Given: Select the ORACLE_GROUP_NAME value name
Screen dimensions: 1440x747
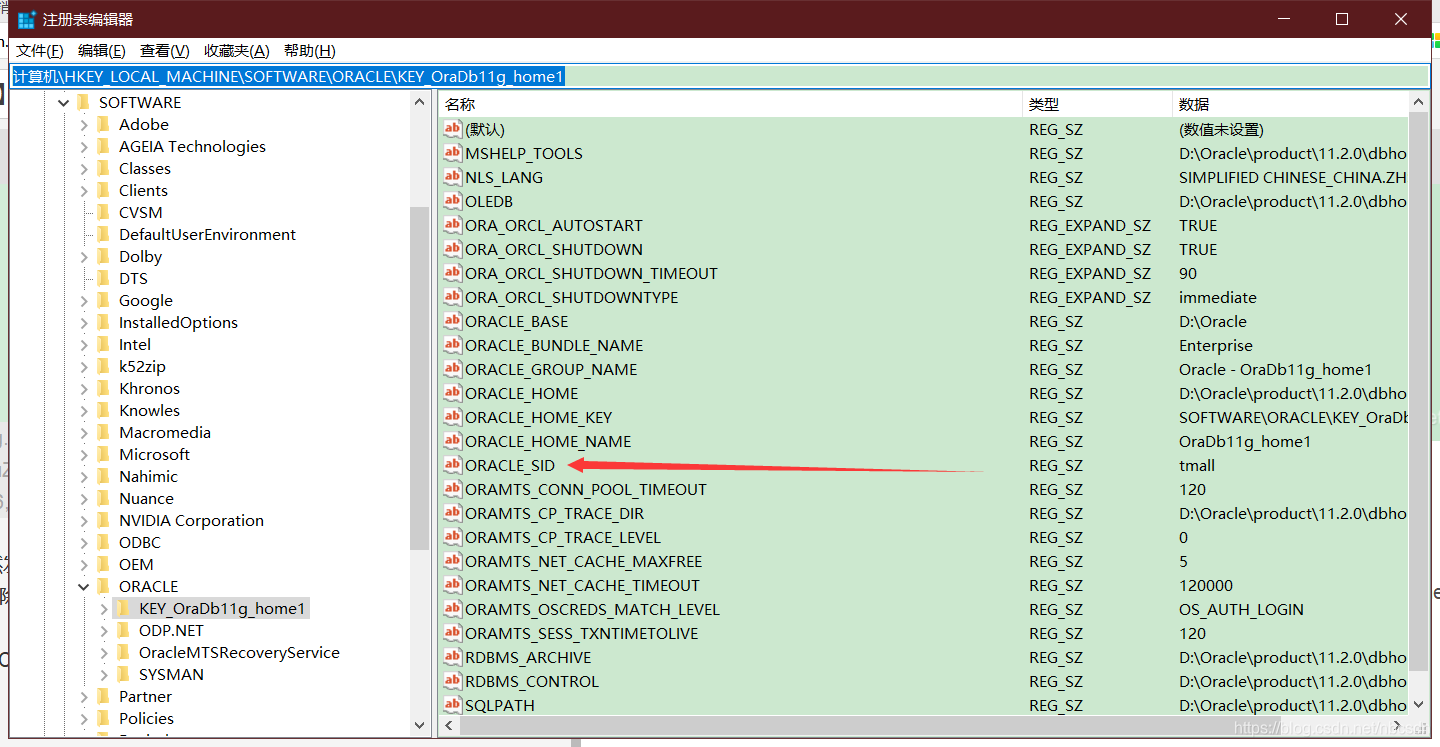Looking at the screenshot, I should pyautogui.click(x=551, y=369).
